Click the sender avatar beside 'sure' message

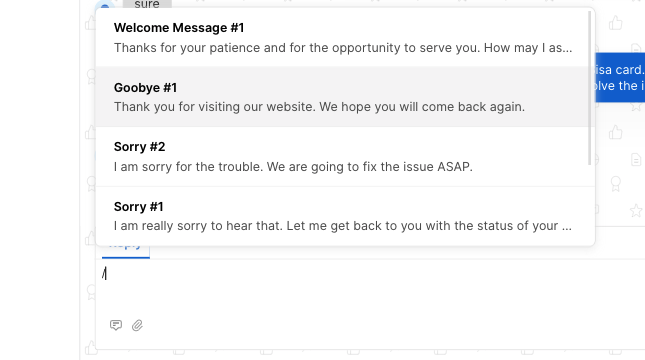[105, 5]
